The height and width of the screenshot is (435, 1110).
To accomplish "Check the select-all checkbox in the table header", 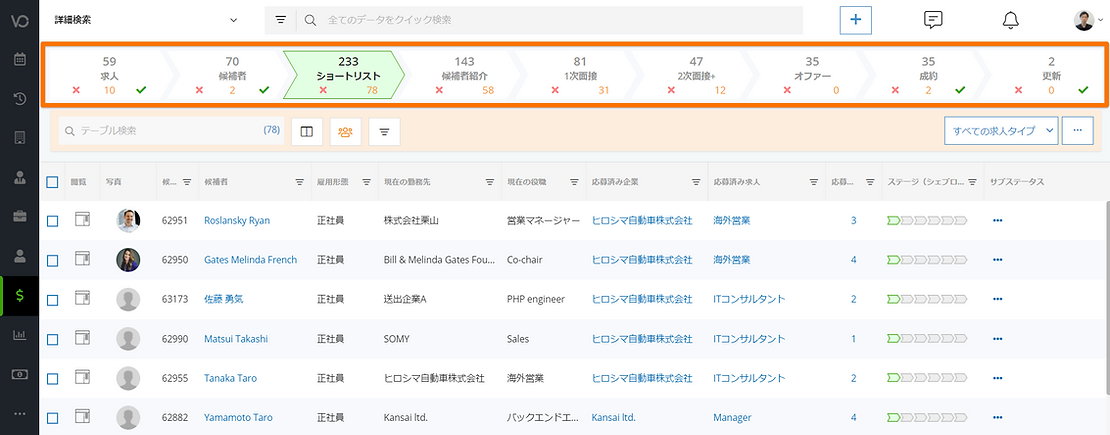I will click(x=52, y=182).
